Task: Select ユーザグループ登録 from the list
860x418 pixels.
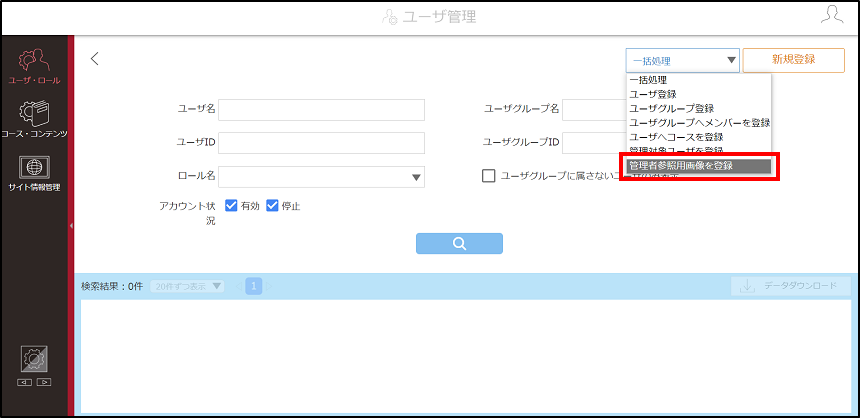Action: 699,108
